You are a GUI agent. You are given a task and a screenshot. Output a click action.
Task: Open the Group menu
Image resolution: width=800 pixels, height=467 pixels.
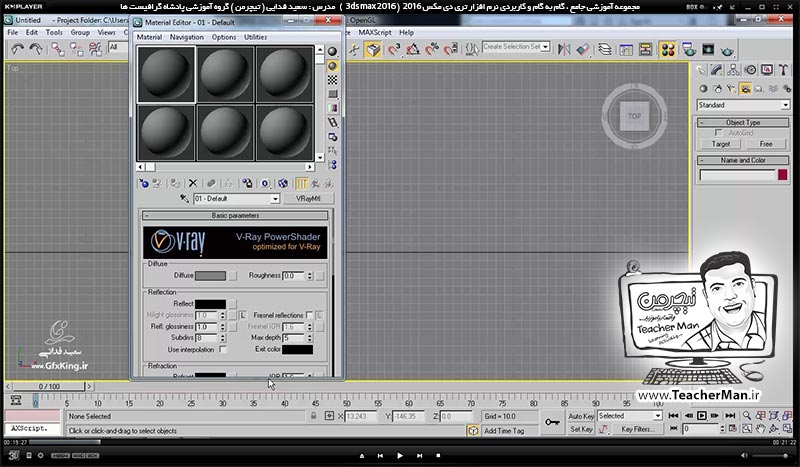[x=80, y=32]
